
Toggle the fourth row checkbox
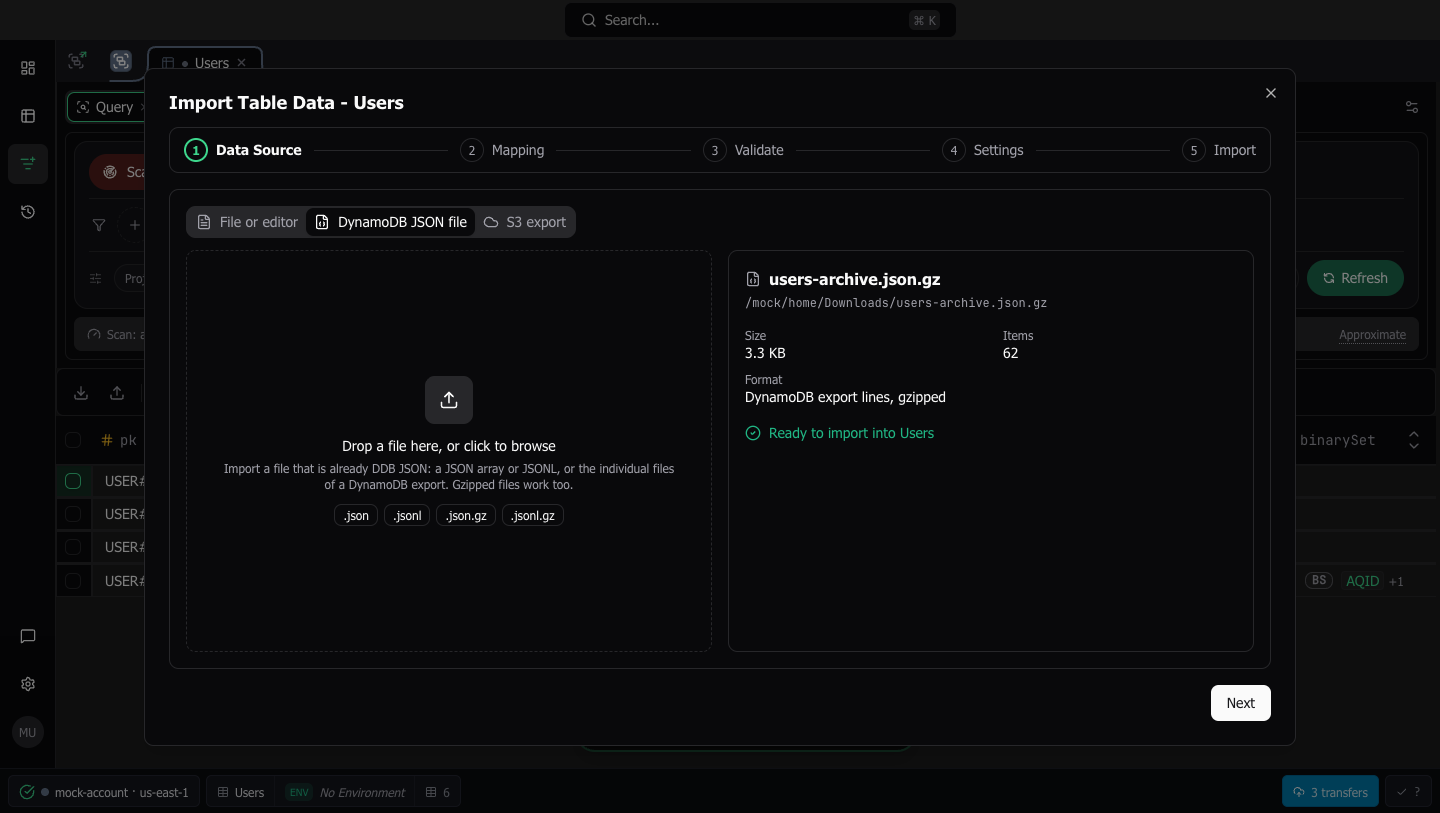click(x=73, y=580)
